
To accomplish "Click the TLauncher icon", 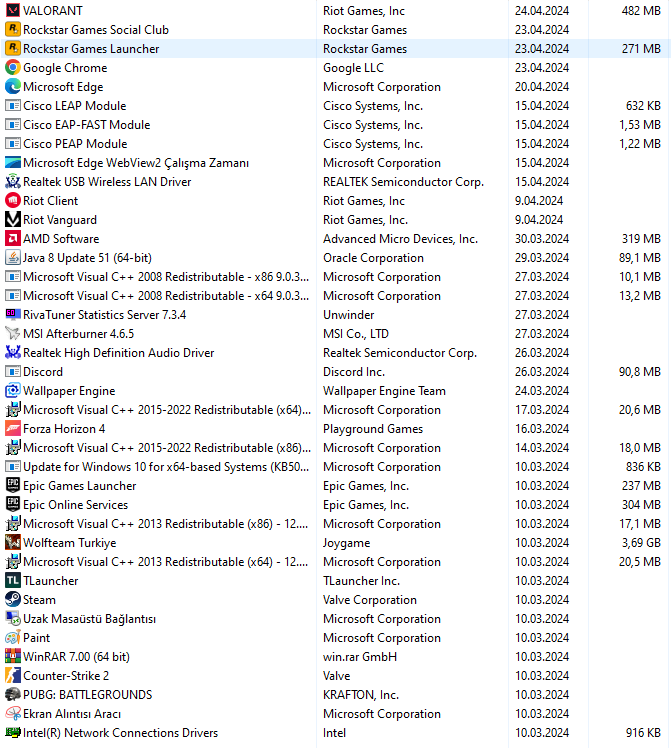I will 12,580.
